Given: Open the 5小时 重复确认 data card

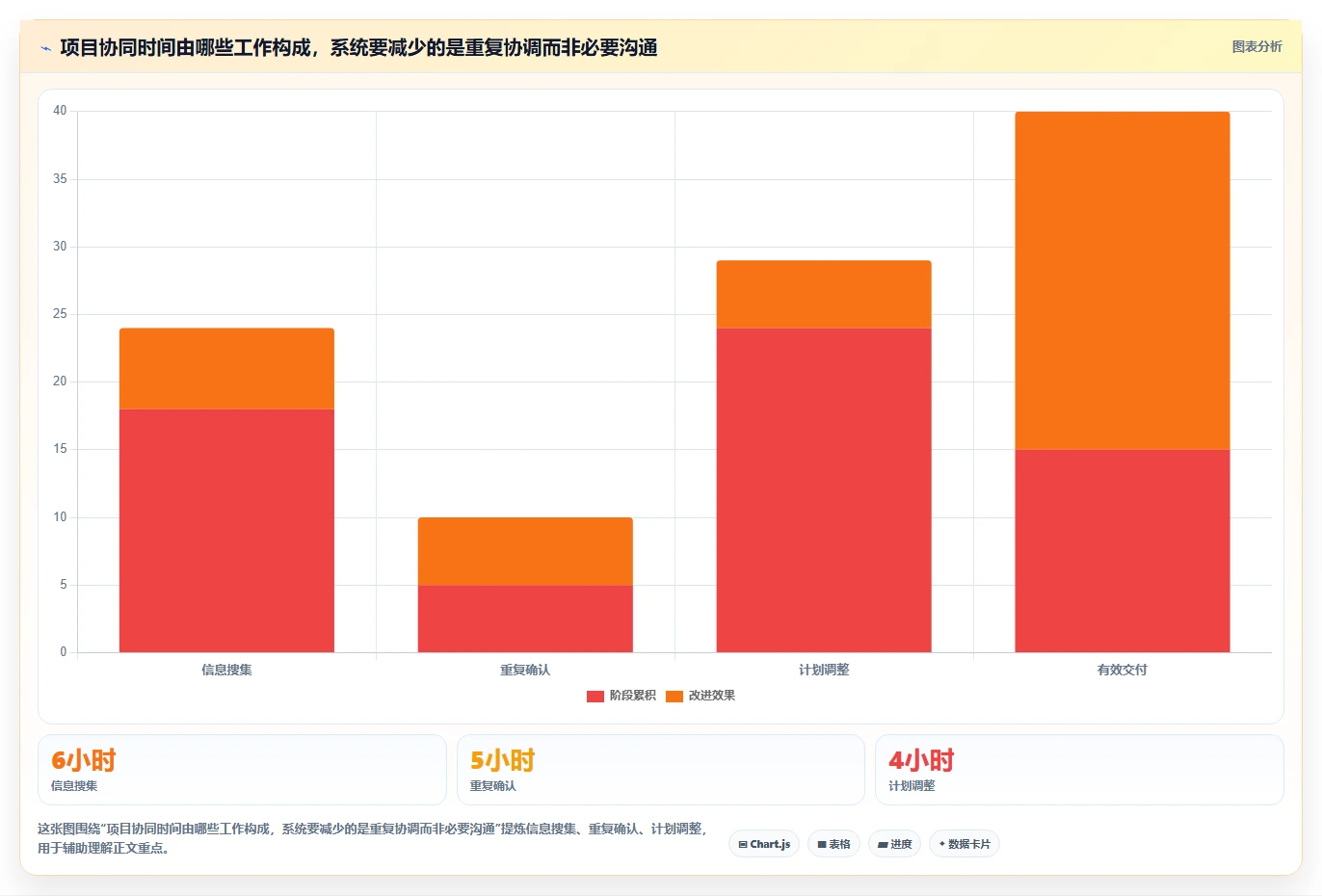Looking at the screenshot, I should tap(660, 770).
